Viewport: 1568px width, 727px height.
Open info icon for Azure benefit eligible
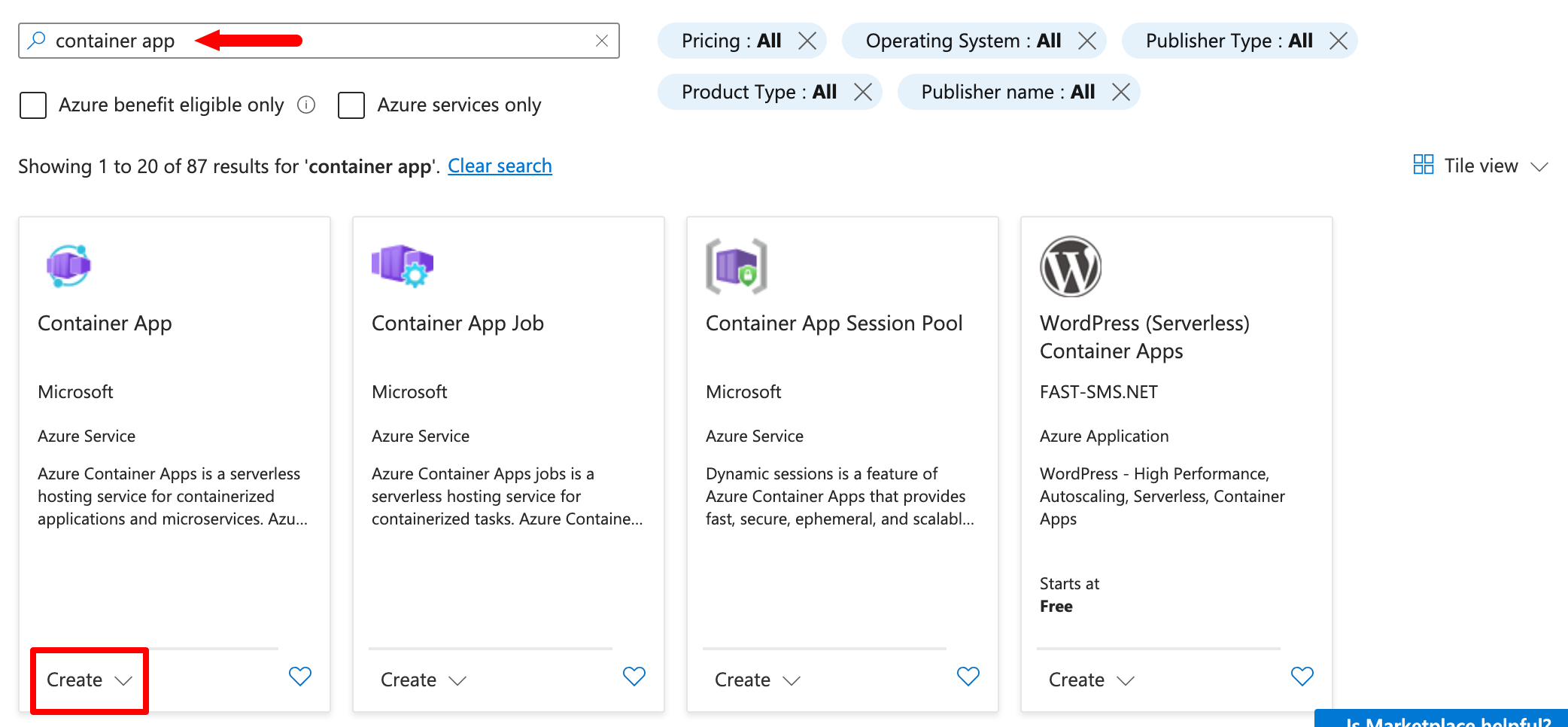click(x=306, y=105)
